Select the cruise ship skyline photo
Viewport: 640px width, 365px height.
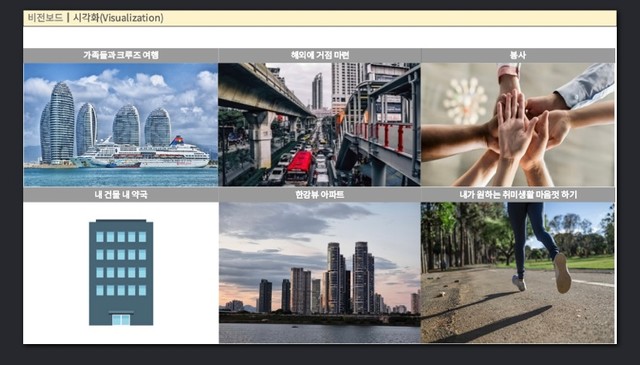point(121,125)
